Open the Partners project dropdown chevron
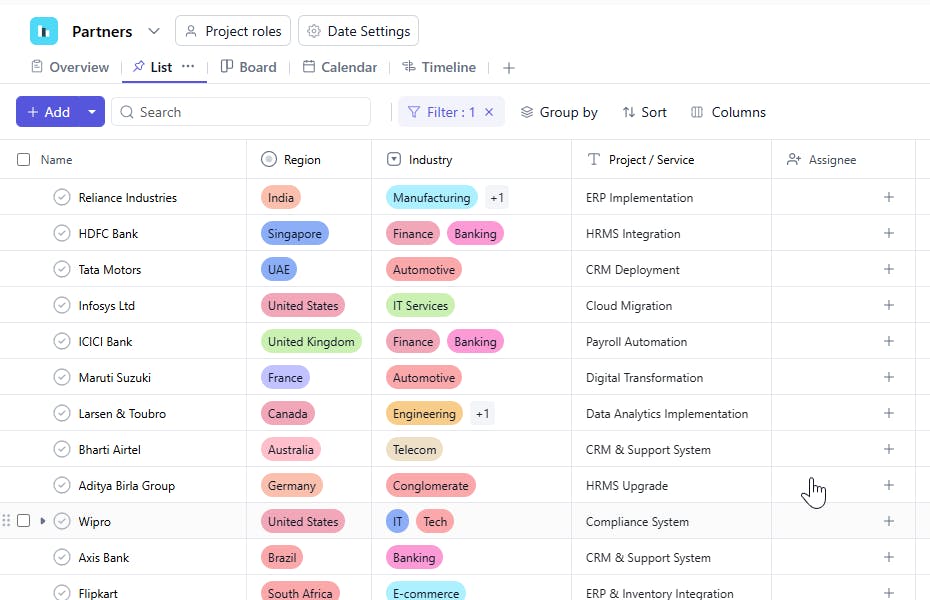 tap(153, 31)
